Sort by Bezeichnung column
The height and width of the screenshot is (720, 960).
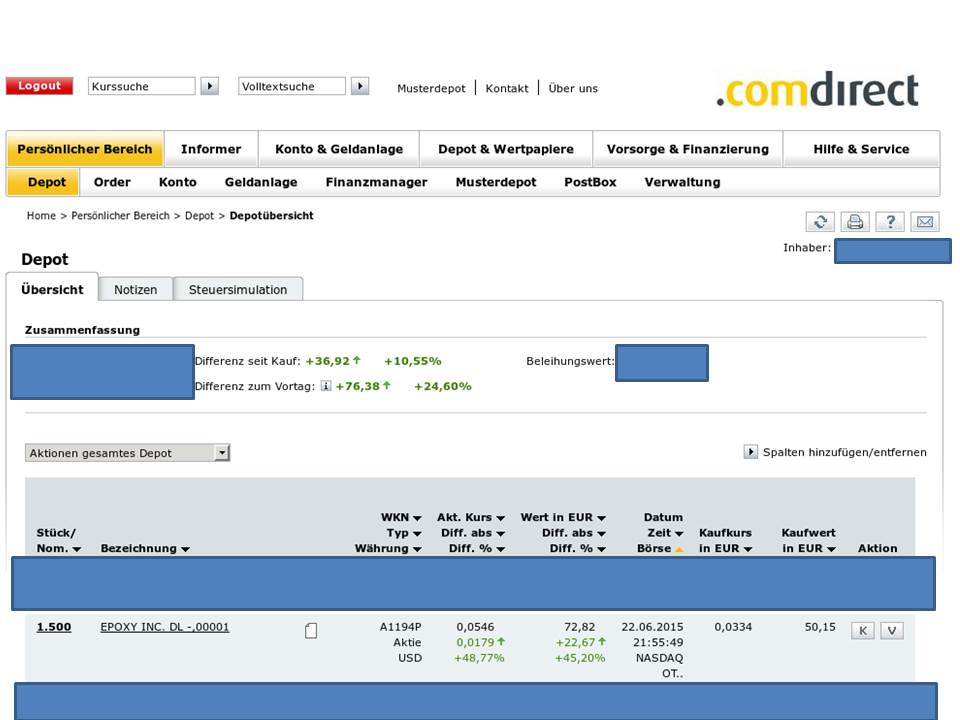185,549
